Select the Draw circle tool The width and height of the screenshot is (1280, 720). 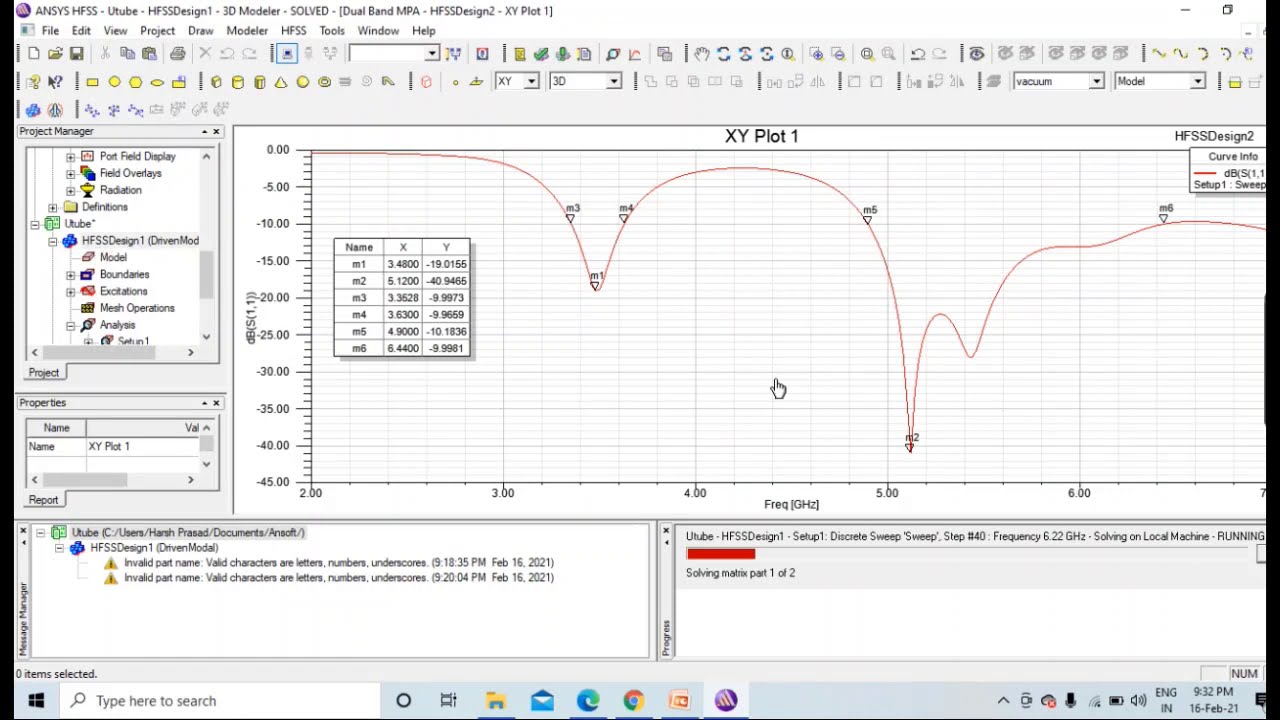(114, 82)
